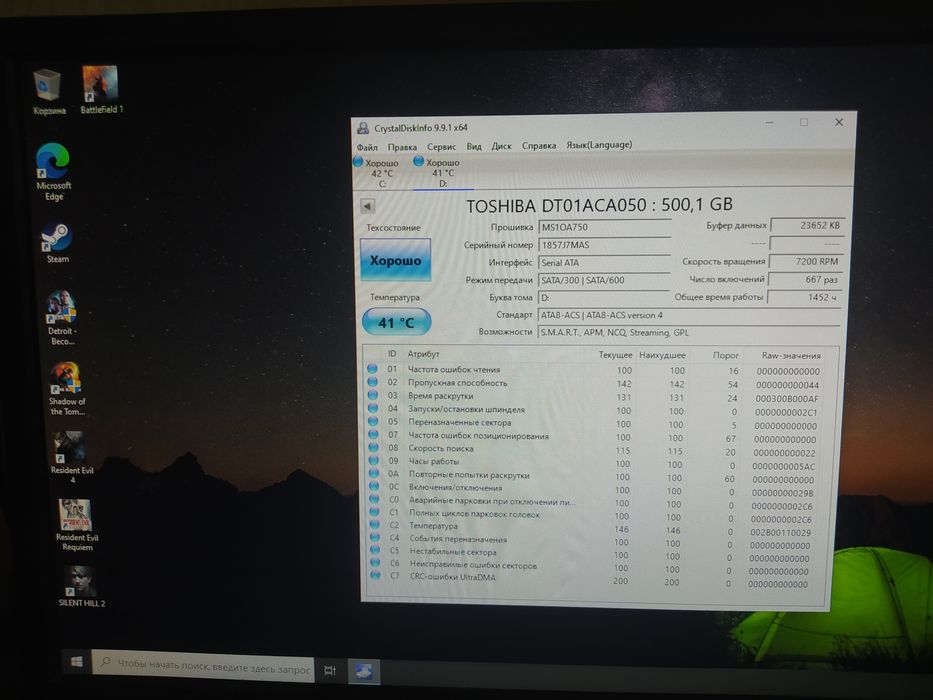Image resolution: width=933 pixels, height=700 pixels.
Task: Open Microsoft Edge desktop icon
Action: pyautogui.click(x=53, y=171)
